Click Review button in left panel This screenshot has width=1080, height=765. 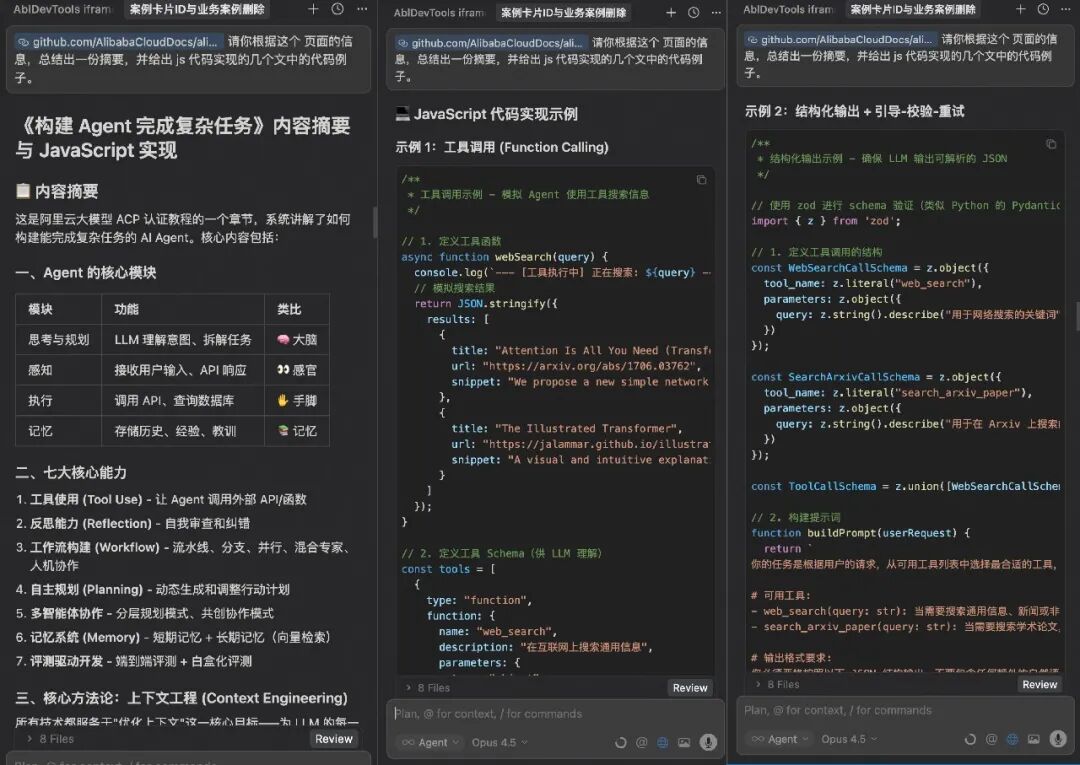point(334,739)
